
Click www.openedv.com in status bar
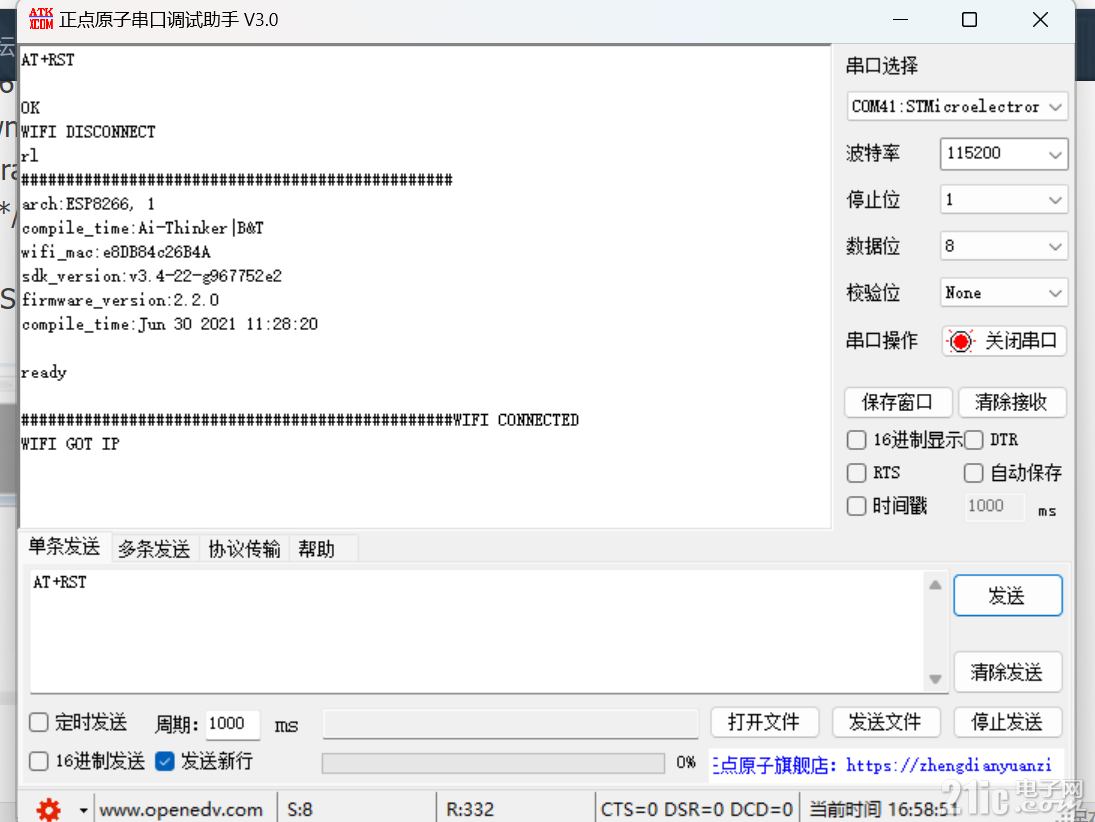[182, 810]
